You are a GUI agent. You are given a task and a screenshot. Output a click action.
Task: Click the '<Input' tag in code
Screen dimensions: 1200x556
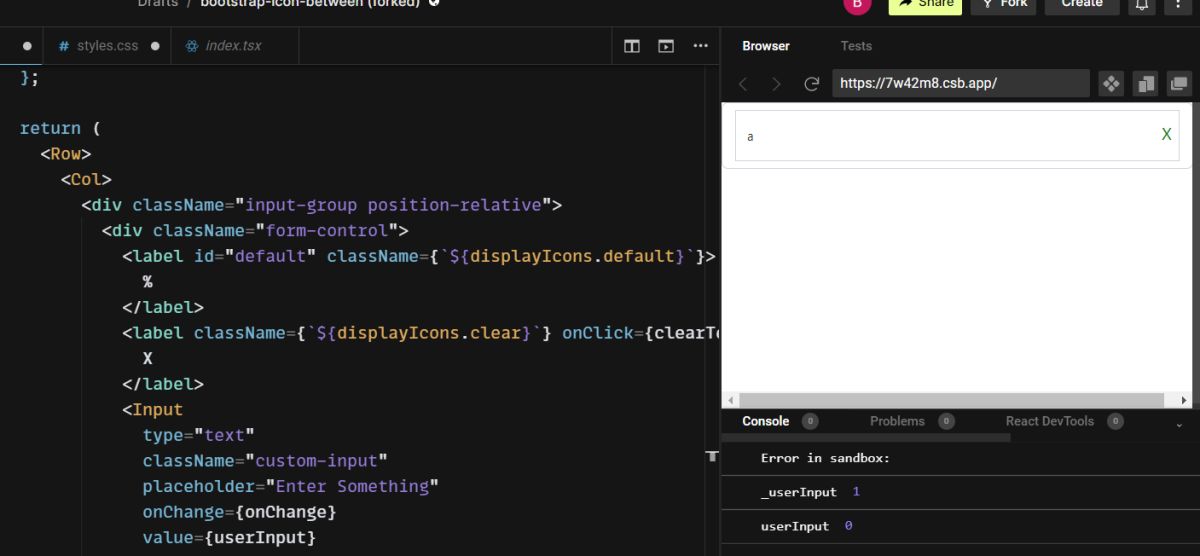(x=153, y=410)
